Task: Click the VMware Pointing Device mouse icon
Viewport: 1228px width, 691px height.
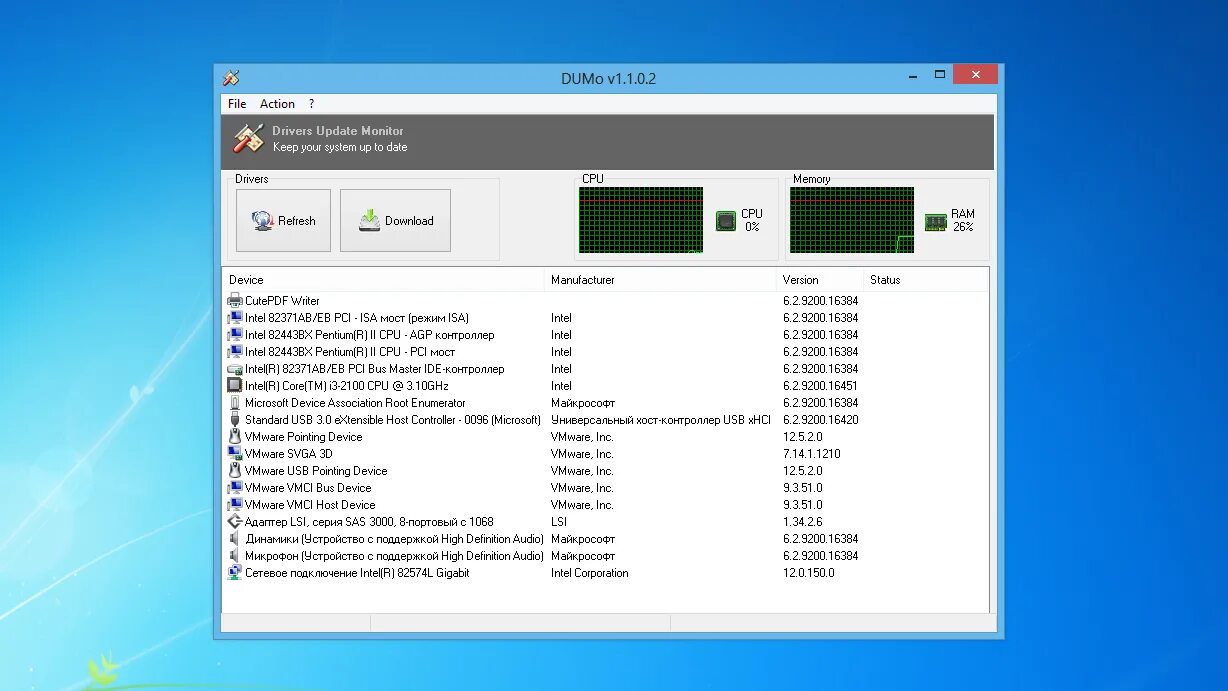Action: (235, 437)
